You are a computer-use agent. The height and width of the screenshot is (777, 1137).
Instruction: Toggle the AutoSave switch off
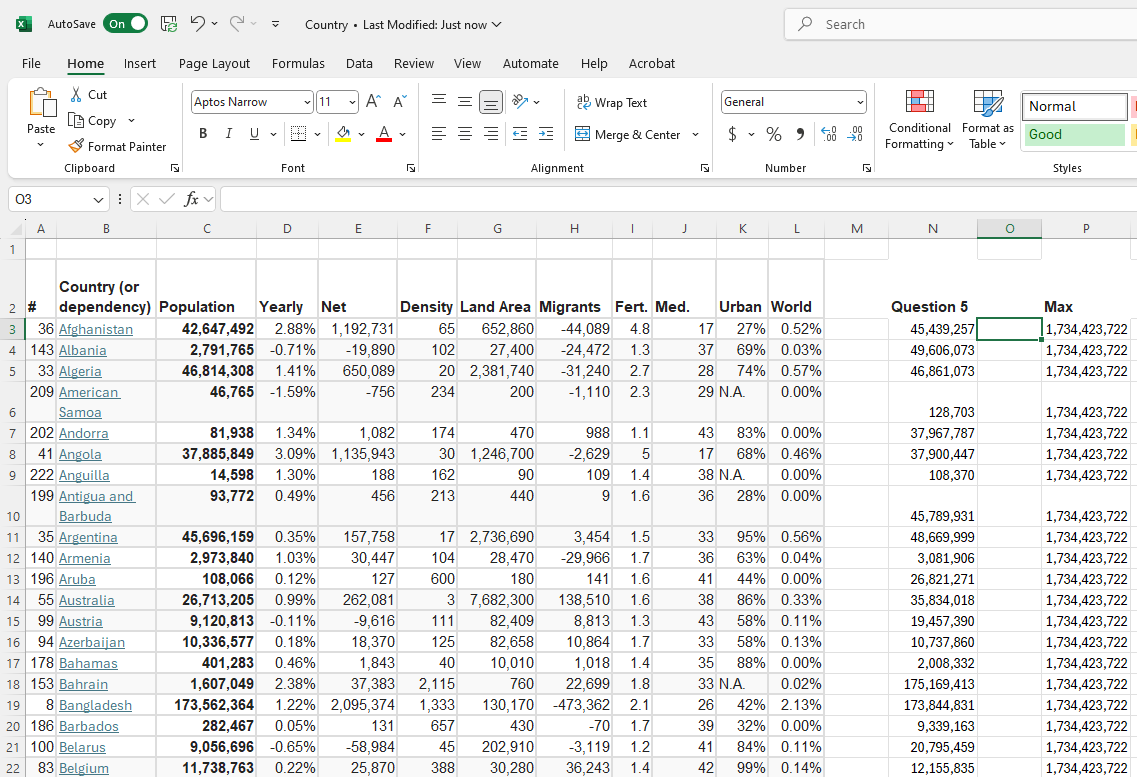pos(125,24)
